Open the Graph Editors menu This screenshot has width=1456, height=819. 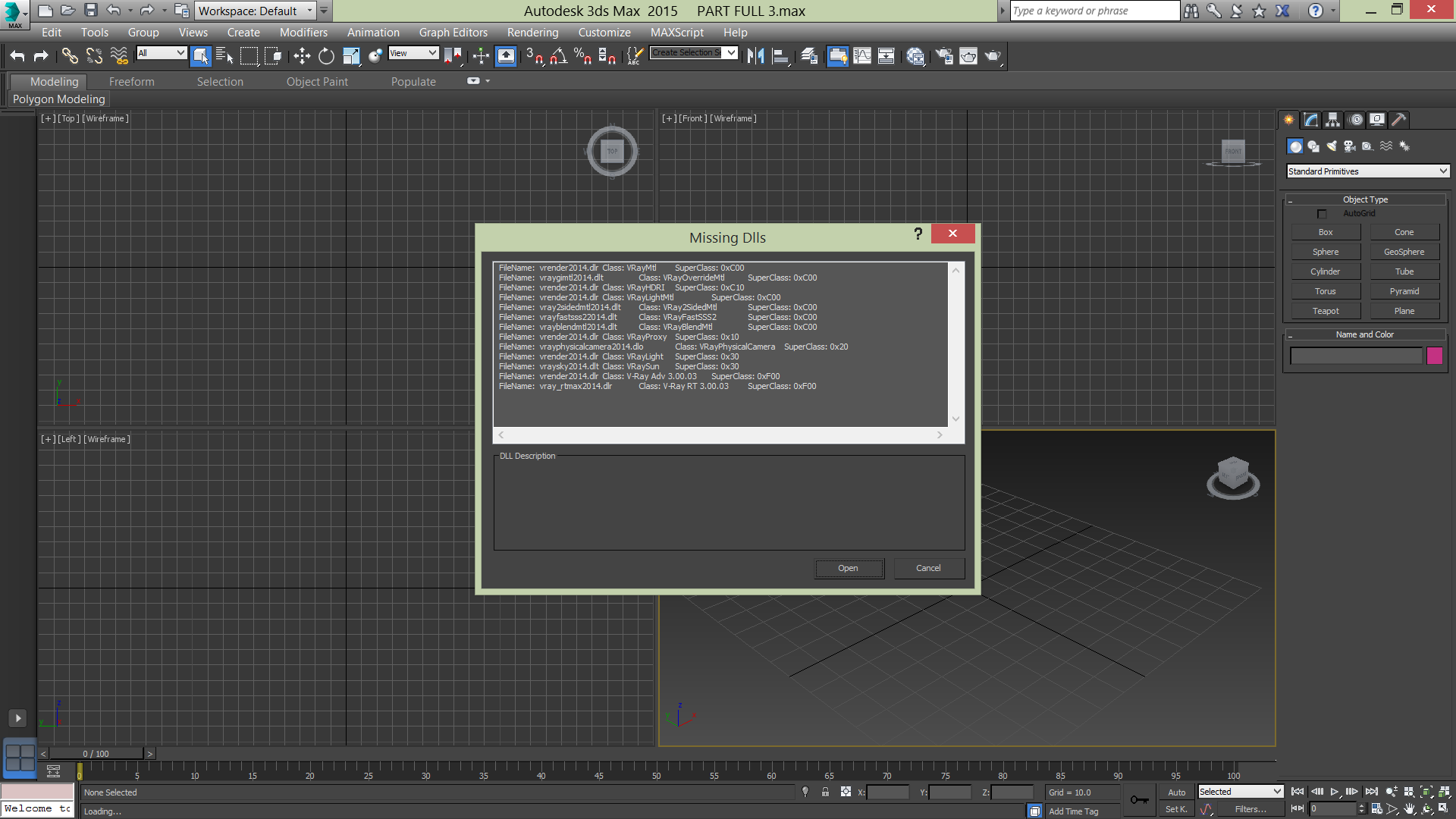click(453, 32)
